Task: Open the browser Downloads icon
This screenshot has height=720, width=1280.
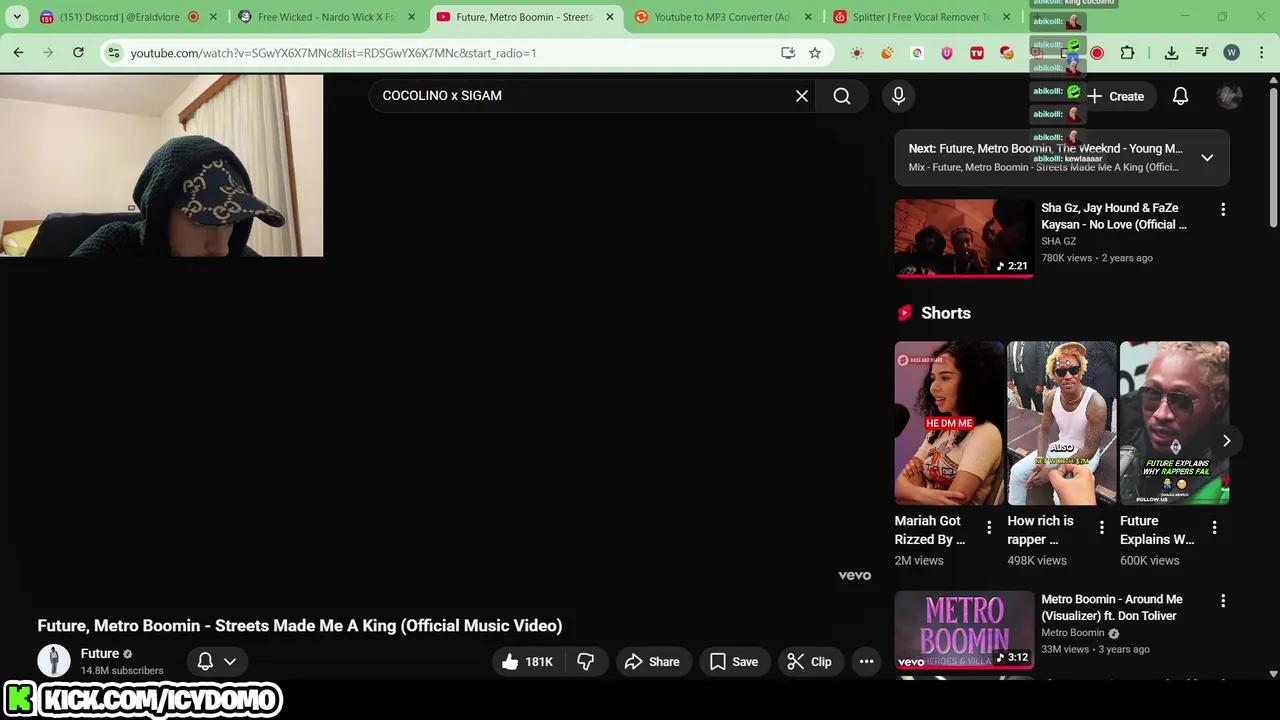Action: (x=1171, y=53)
